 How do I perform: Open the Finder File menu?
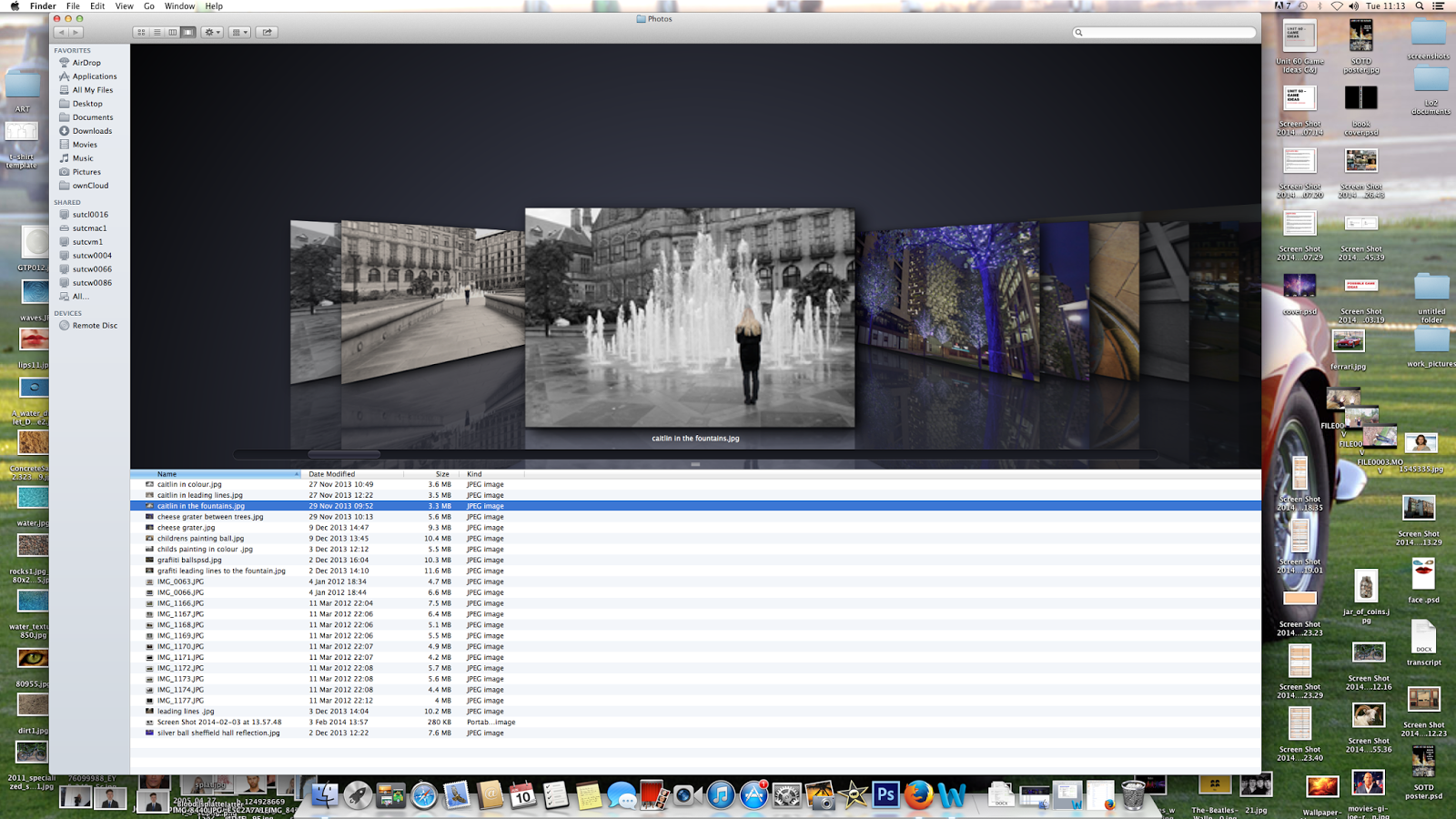[72, 5]
